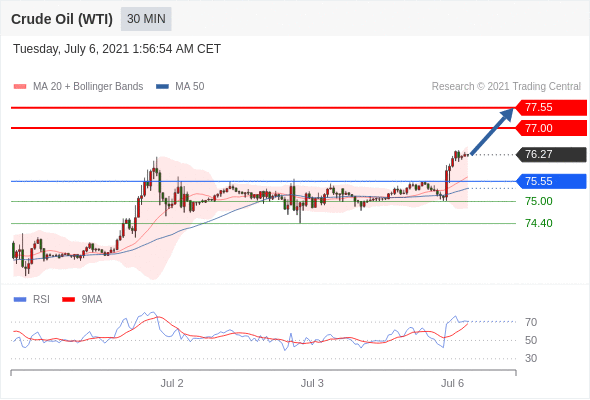Viewport: 590px width, 400px height.
Task: Click the Crude Oil (WTI) title
Action: tap(62, 19)
